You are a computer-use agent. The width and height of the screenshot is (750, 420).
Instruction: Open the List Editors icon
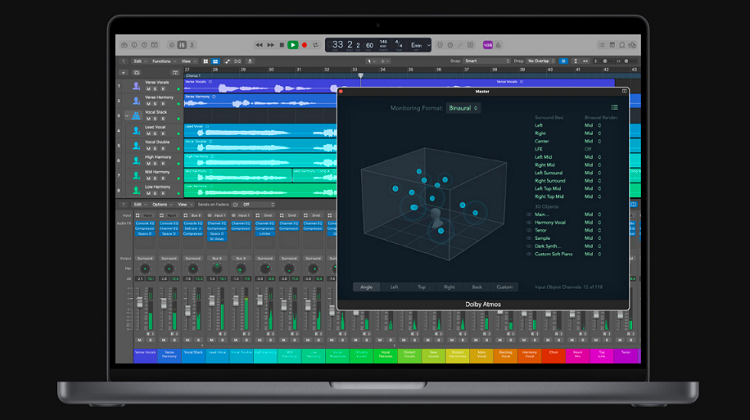tap(602, 45)
